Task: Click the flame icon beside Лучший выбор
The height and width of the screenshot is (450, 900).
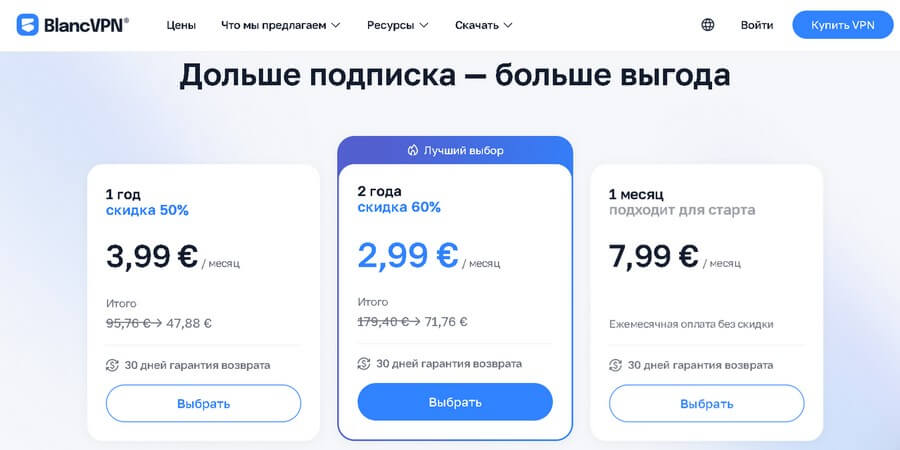Action: coord(413,151)
